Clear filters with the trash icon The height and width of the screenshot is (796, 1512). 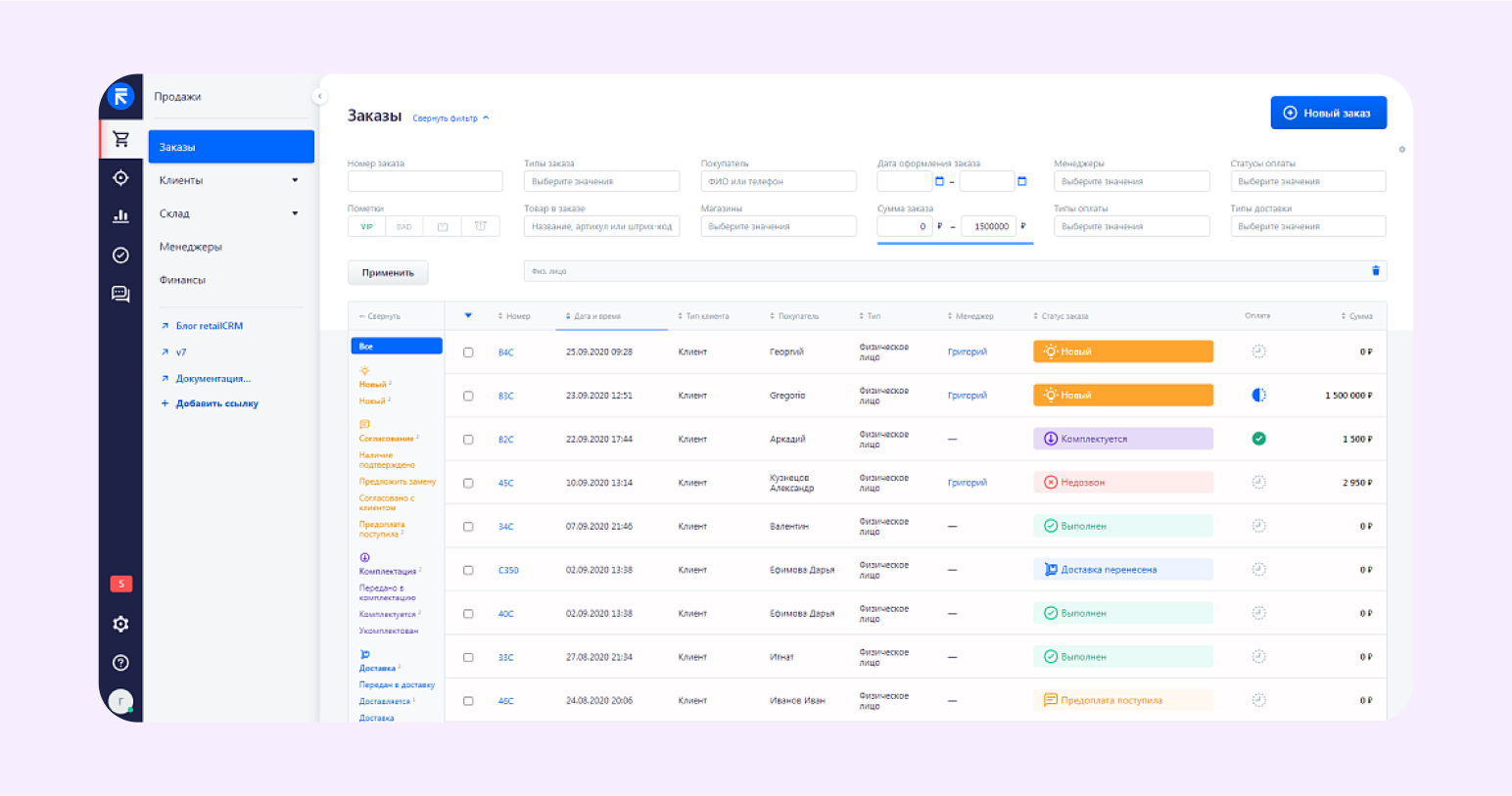[x=1375, y=271]
